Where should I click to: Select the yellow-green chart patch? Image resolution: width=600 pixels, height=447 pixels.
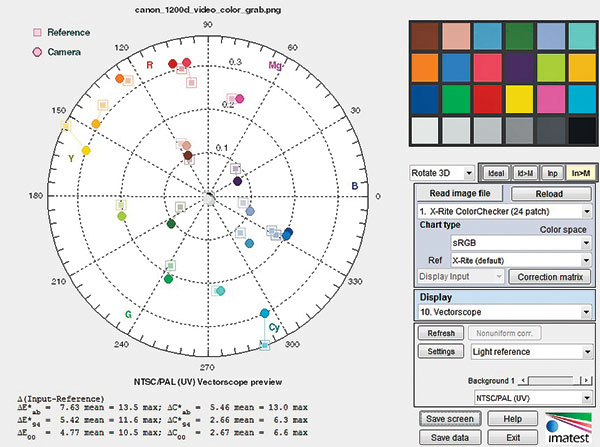coord(551,68)
